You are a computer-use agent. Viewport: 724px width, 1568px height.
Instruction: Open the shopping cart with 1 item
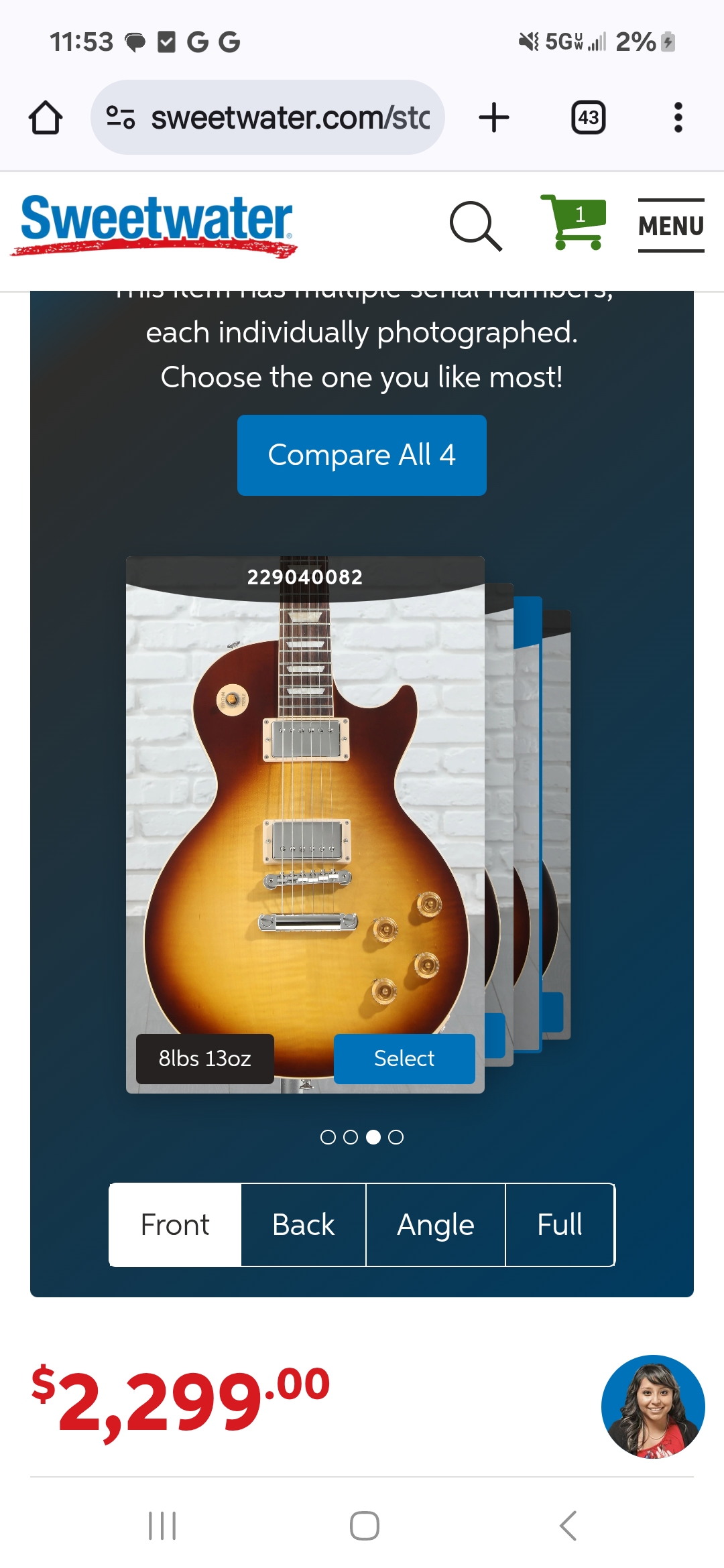574,222
